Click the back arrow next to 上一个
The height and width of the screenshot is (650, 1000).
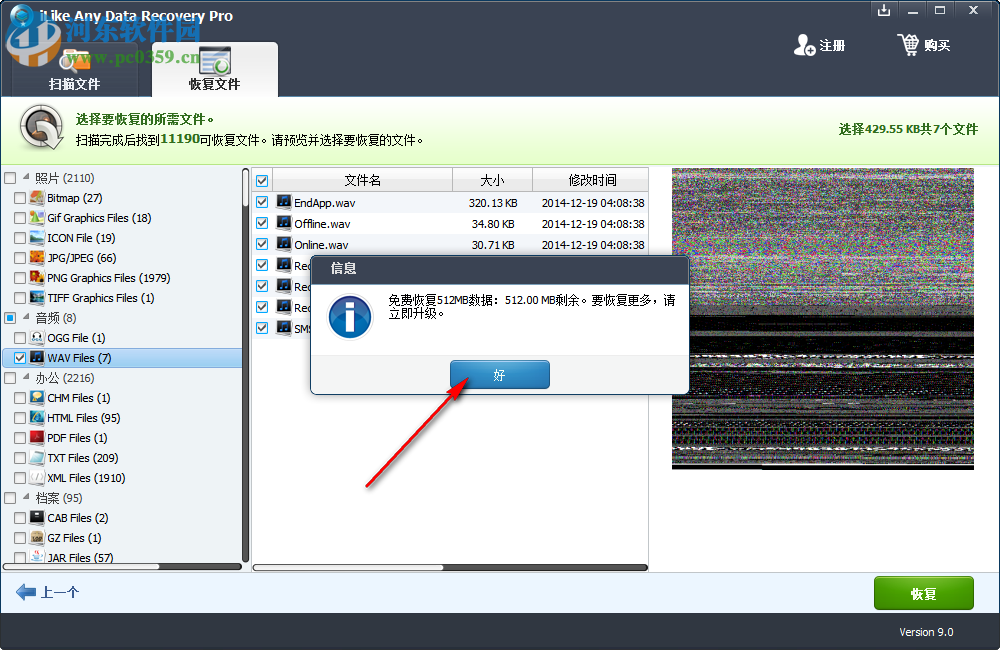[x=27, y=592]
